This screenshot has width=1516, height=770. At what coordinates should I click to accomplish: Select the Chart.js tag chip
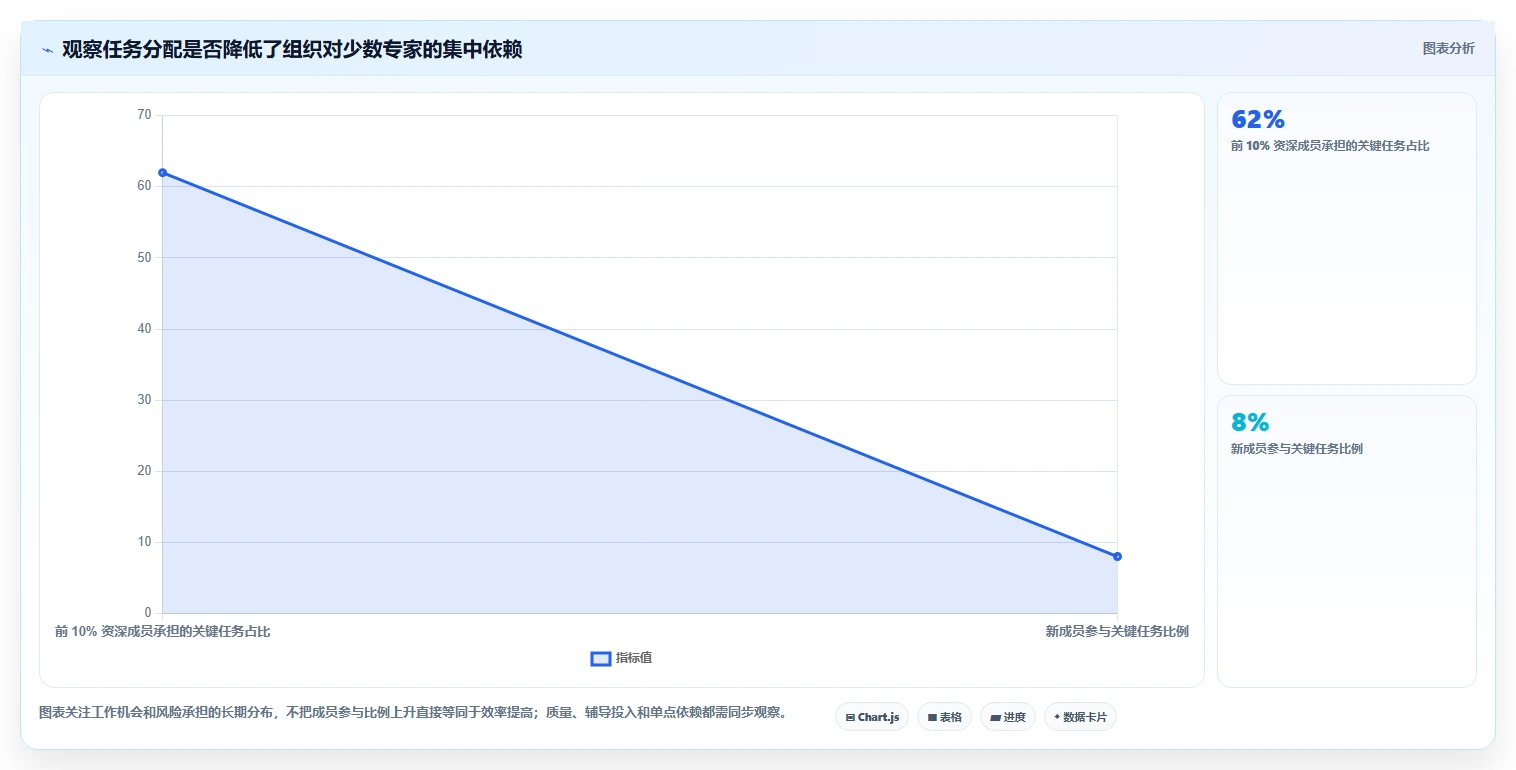coord(872,717)
